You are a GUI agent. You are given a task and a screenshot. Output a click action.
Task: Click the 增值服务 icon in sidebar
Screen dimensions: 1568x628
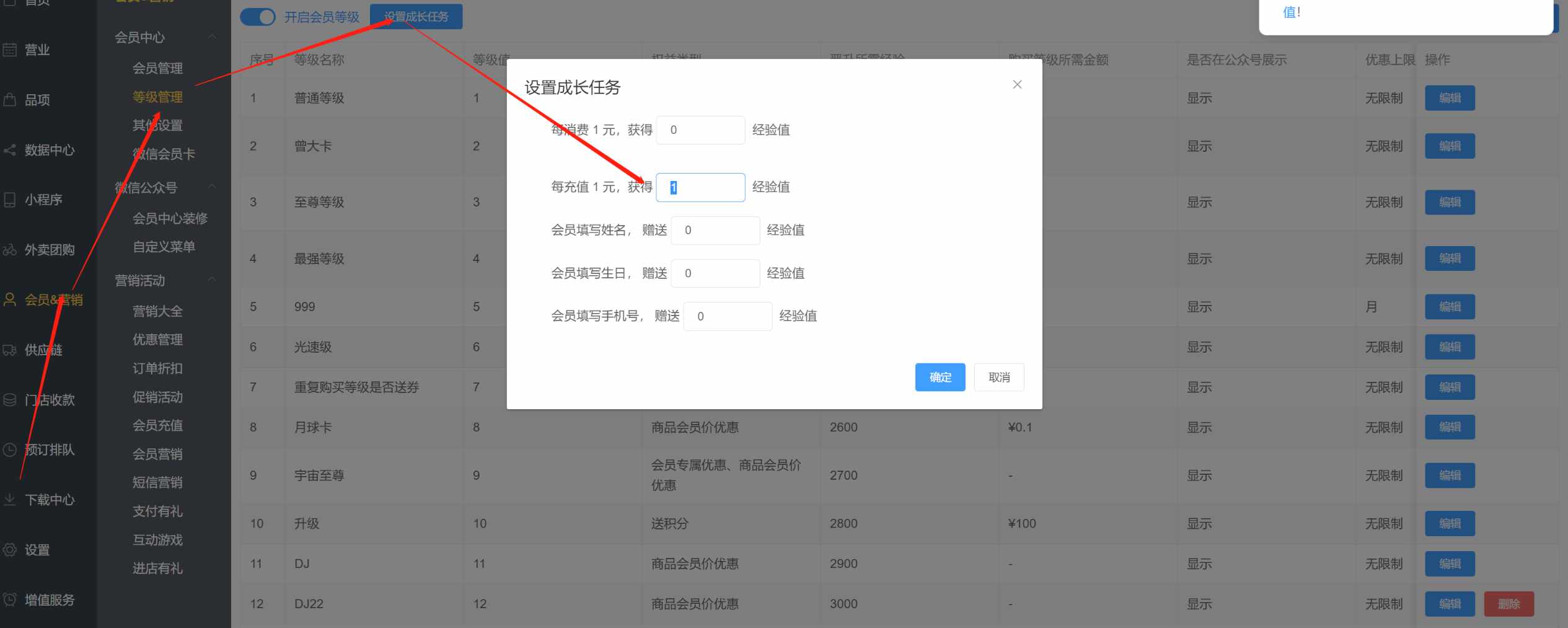tap(10, 600)
